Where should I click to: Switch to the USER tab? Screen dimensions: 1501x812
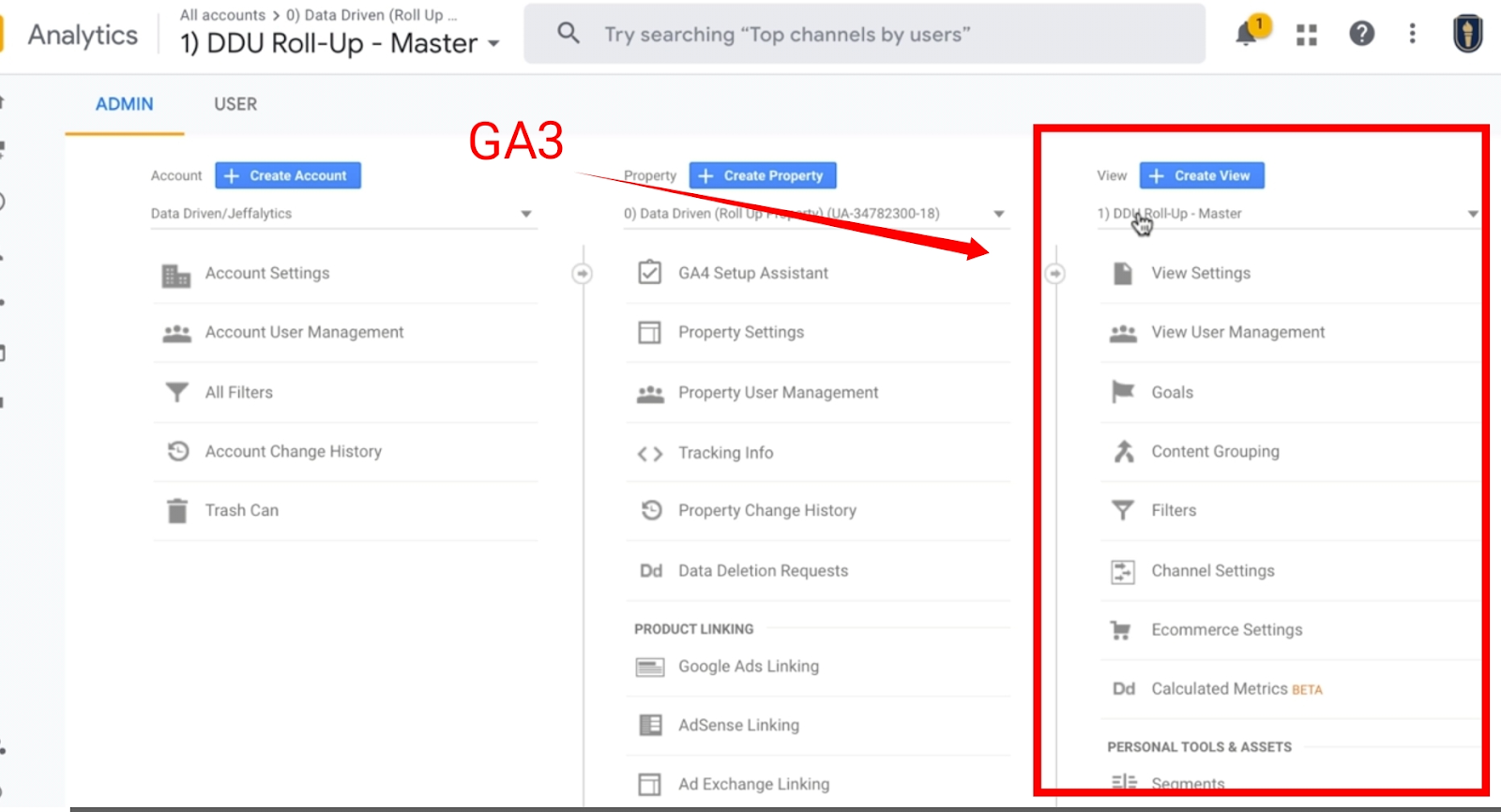[235, 104]
